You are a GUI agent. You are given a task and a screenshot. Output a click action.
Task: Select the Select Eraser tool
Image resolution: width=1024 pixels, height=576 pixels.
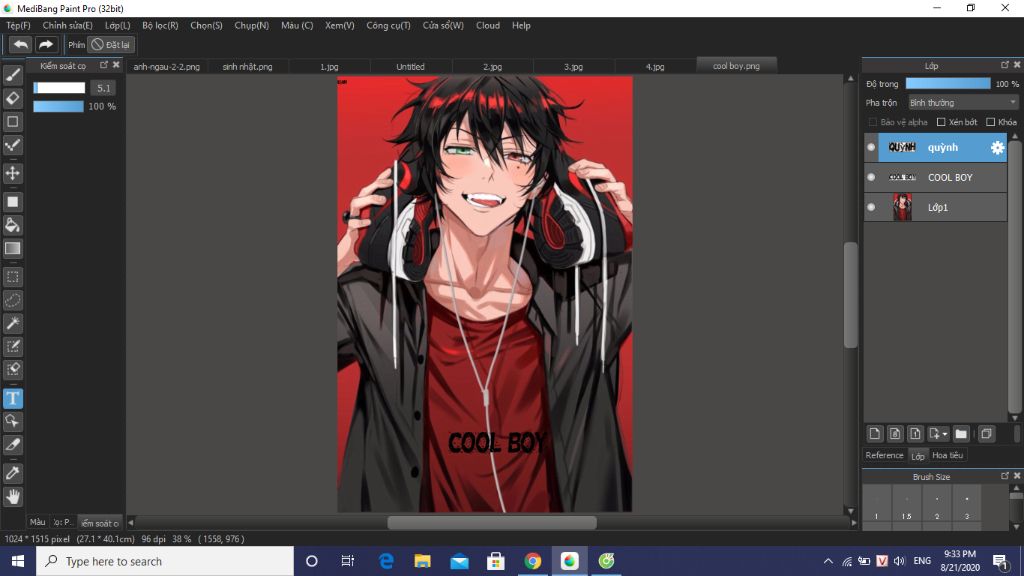pyautogui.click(x=12, y=370)
